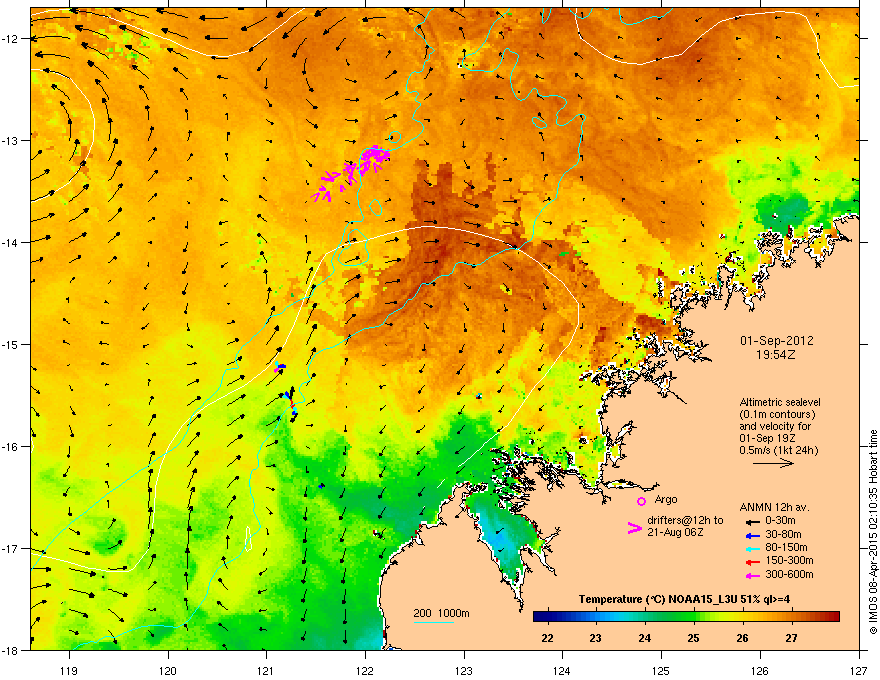The width and height of the screenshot is (880, 680).
Task: Click the longitude axis label 126
Action: coord(760,670)
